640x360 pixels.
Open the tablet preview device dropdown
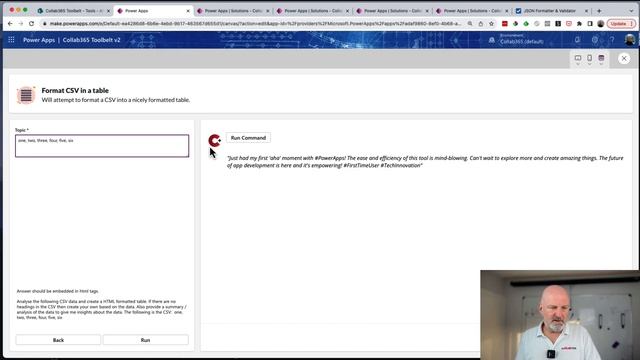(x=578, y=59)
